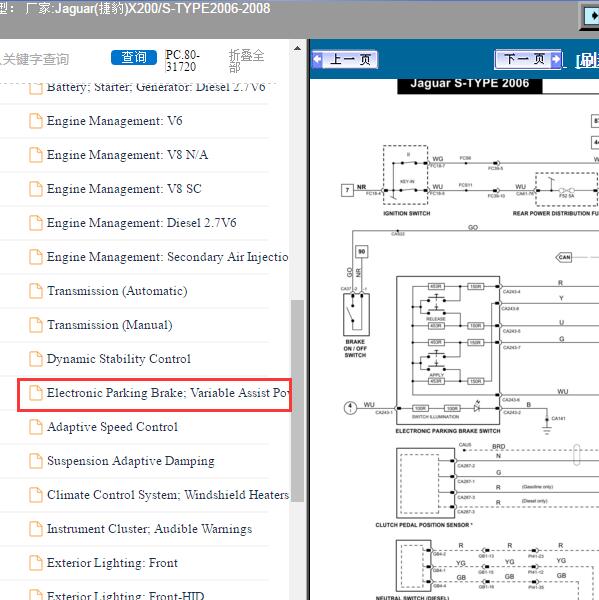
Task: Click the 折叠全部 collapse all link
Action: pyautogui.click(x=246, y=61)
